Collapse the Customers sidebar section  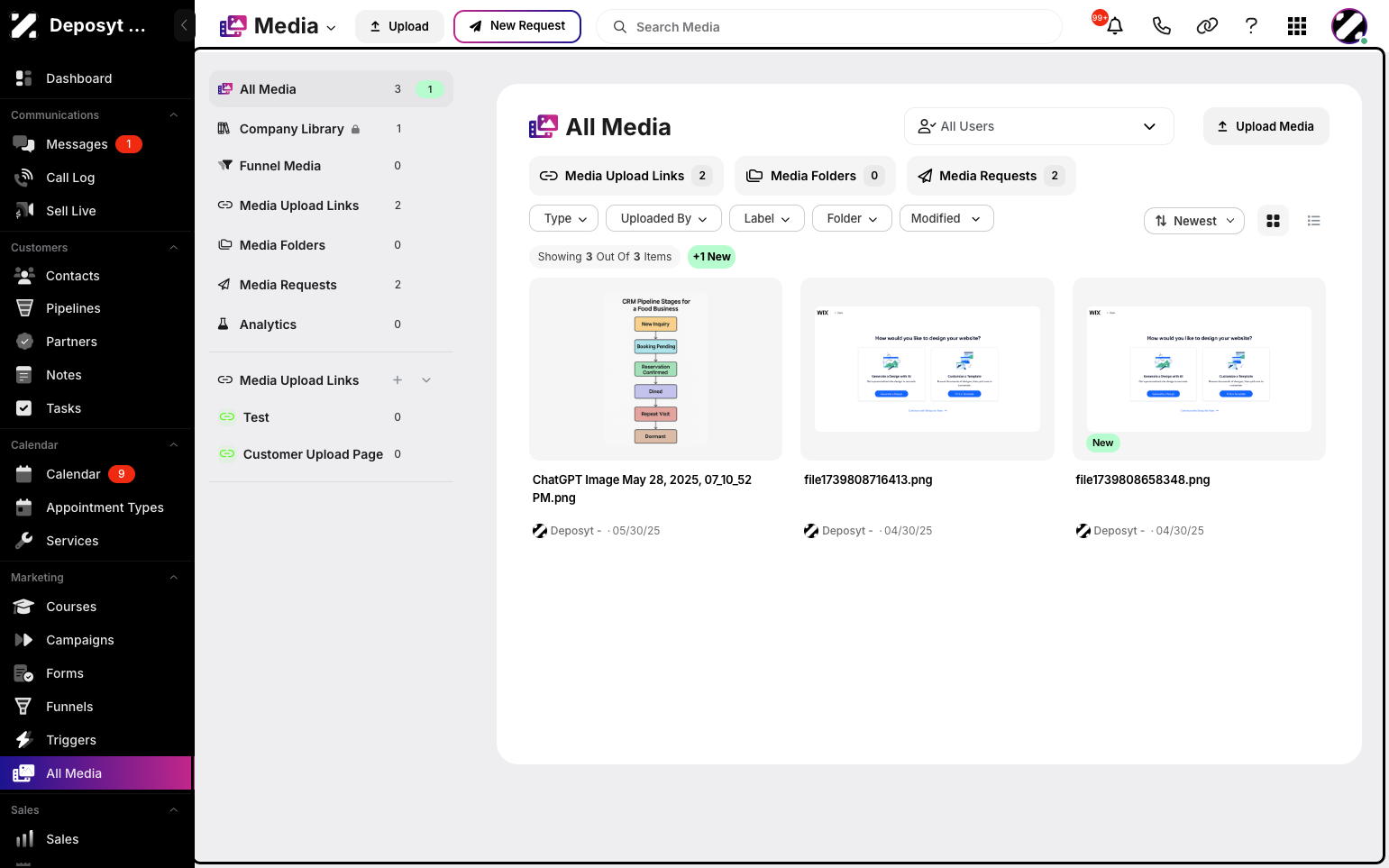coord(174,248)
